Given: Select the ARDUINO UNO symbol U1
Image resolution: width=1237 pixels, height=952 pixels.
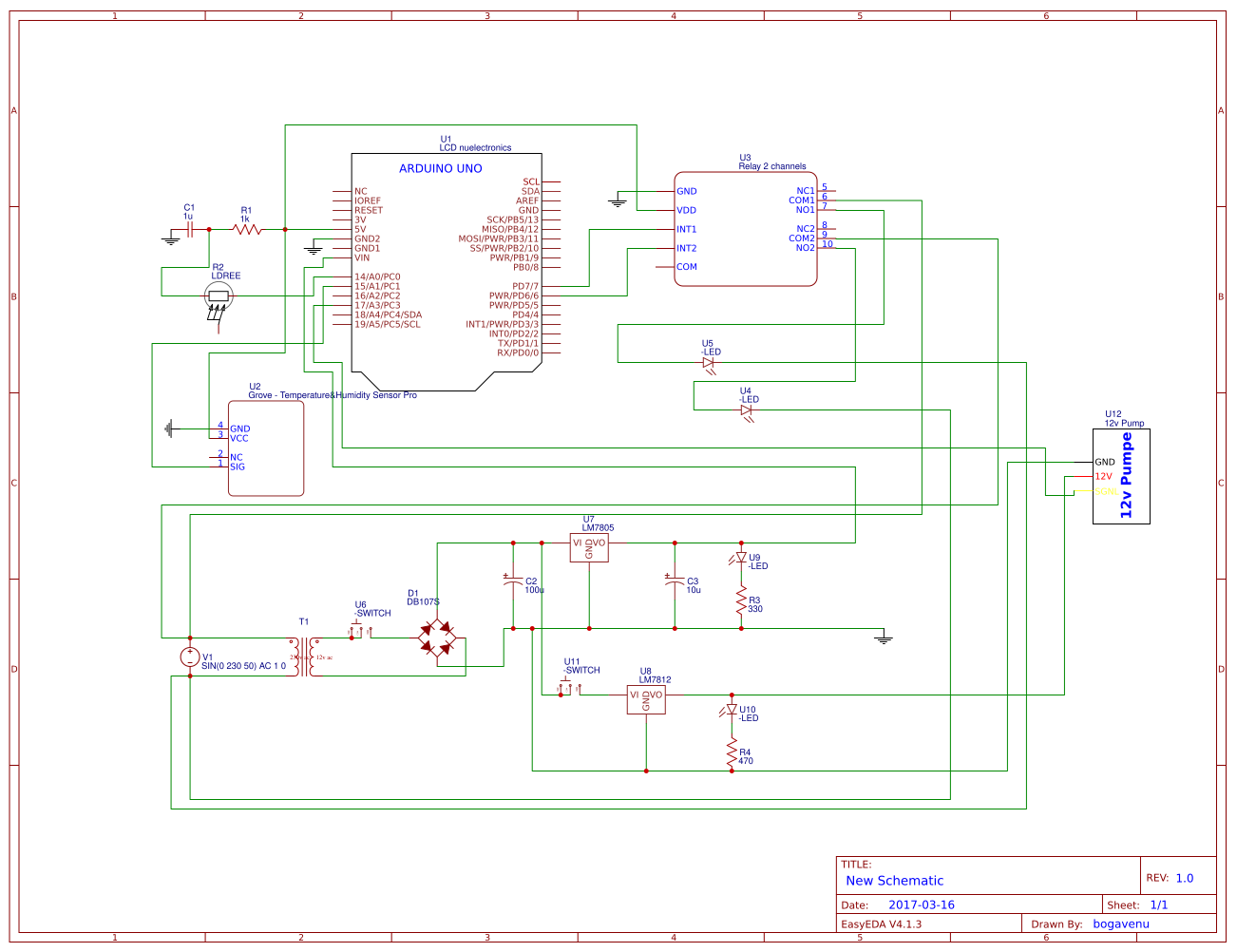Looking at the screenshot, I should coord(445,257).
